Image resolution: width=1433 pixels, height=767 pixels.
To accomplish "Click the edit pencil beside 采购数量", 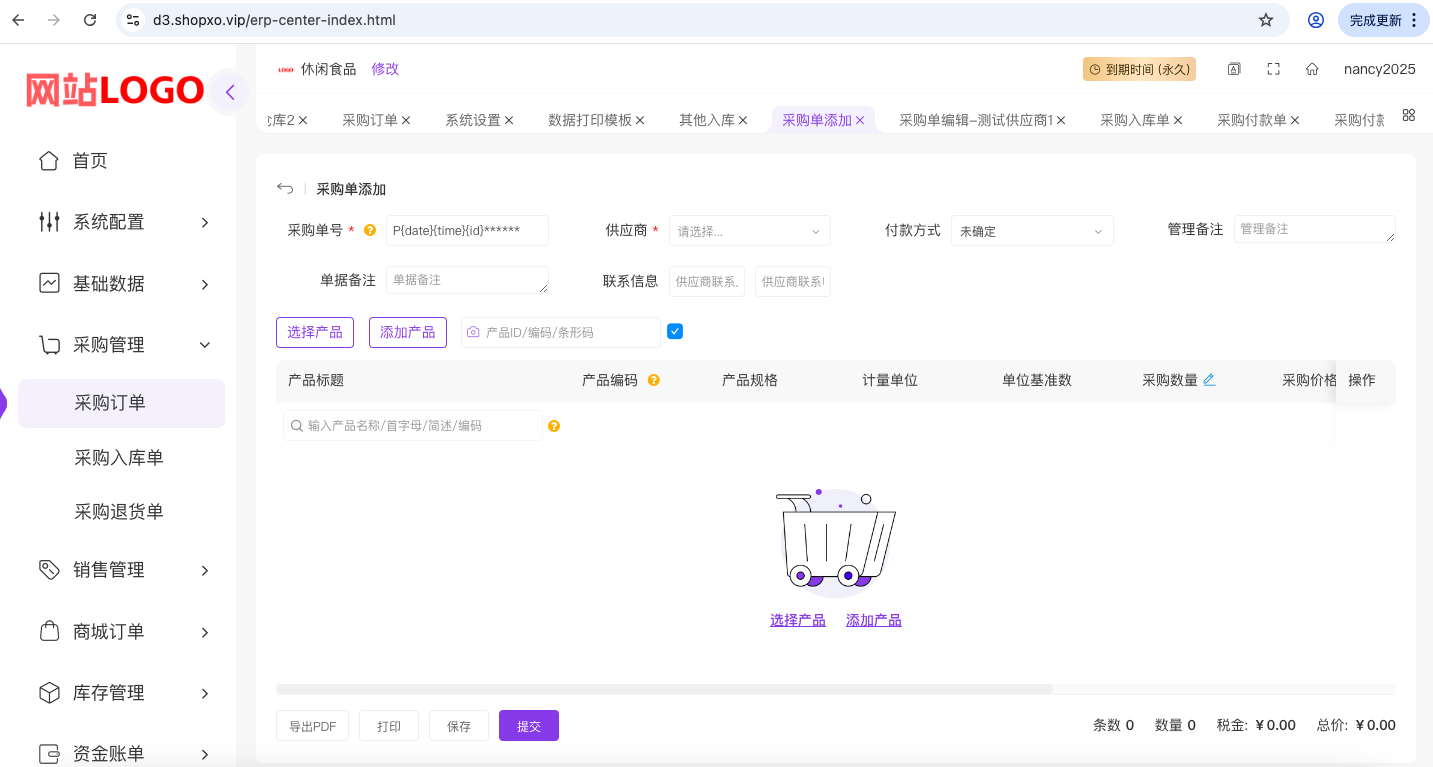I will tap(1209, 380).
